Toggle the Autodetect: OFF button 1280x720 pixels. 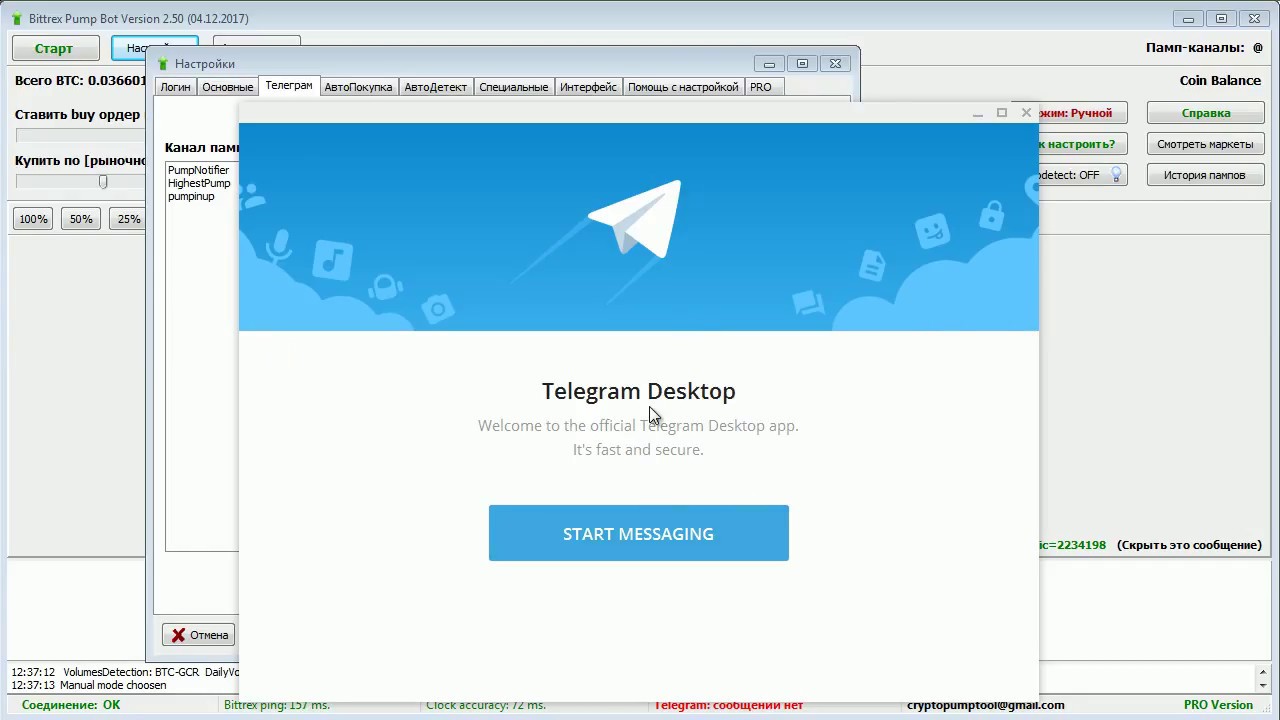1083,175
